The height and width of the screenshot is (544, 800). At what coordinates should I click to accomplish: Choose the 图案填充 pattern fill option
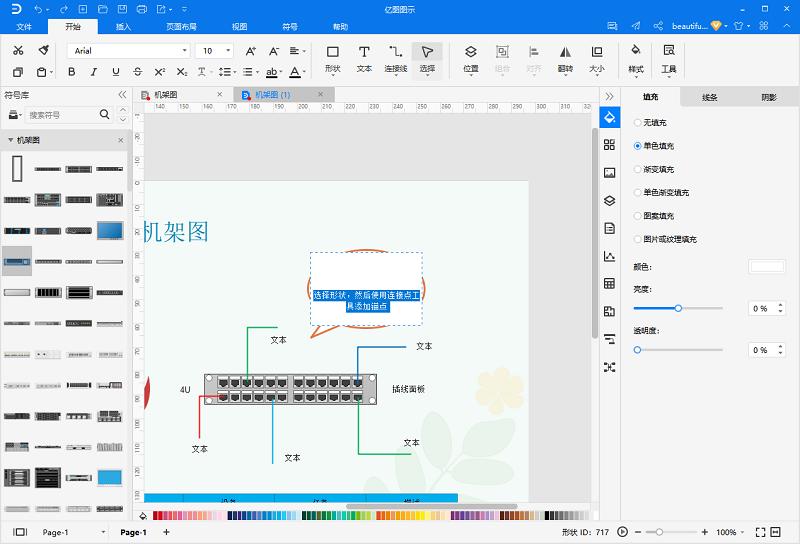[x=638, y=216]
